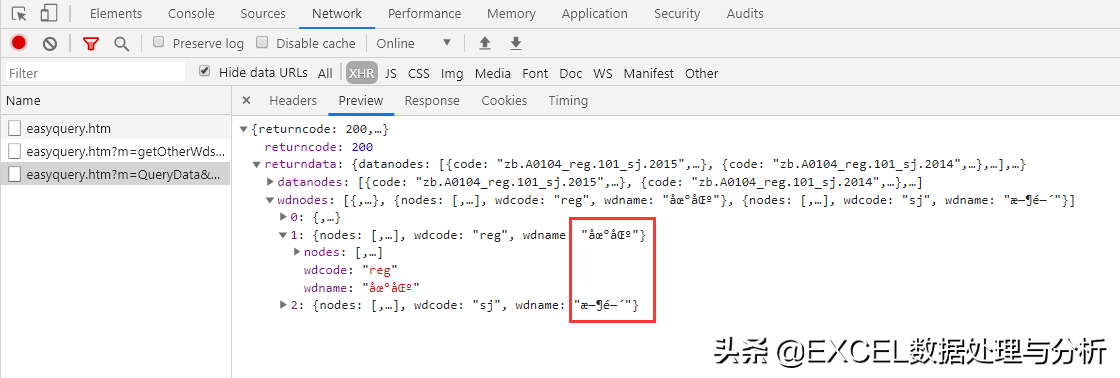
Task: Filter requests by CSS
Action: 419,73
